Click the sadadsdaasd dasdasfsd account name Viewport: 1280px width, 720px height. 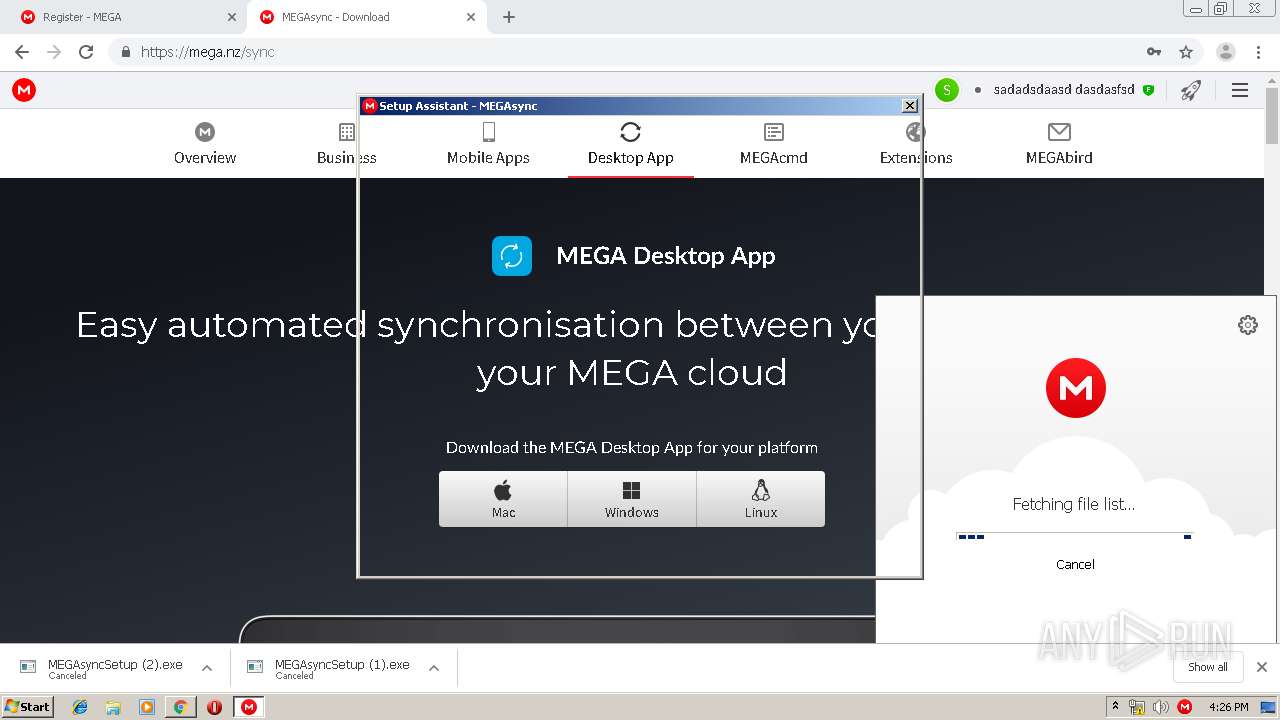click(x=1064, y=90)
